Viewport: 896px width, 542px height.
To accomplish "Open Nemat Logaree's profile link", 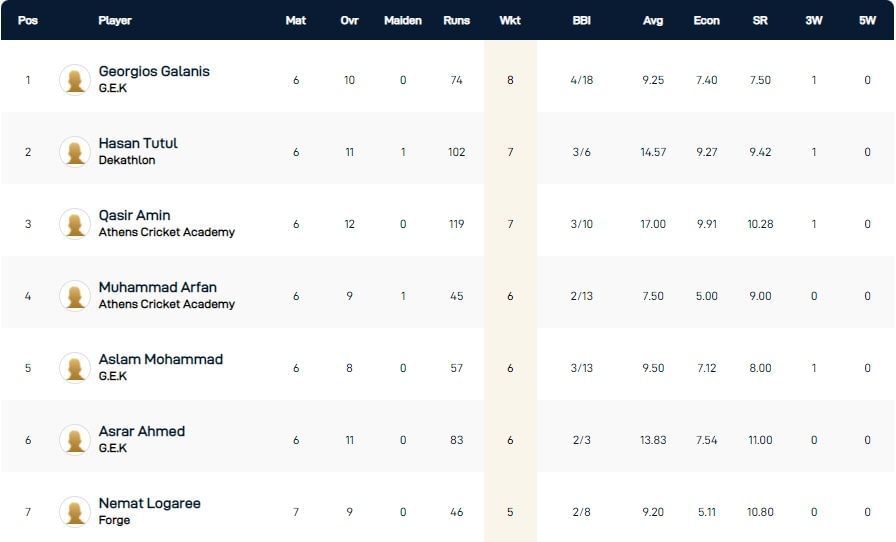I will 149,504.
